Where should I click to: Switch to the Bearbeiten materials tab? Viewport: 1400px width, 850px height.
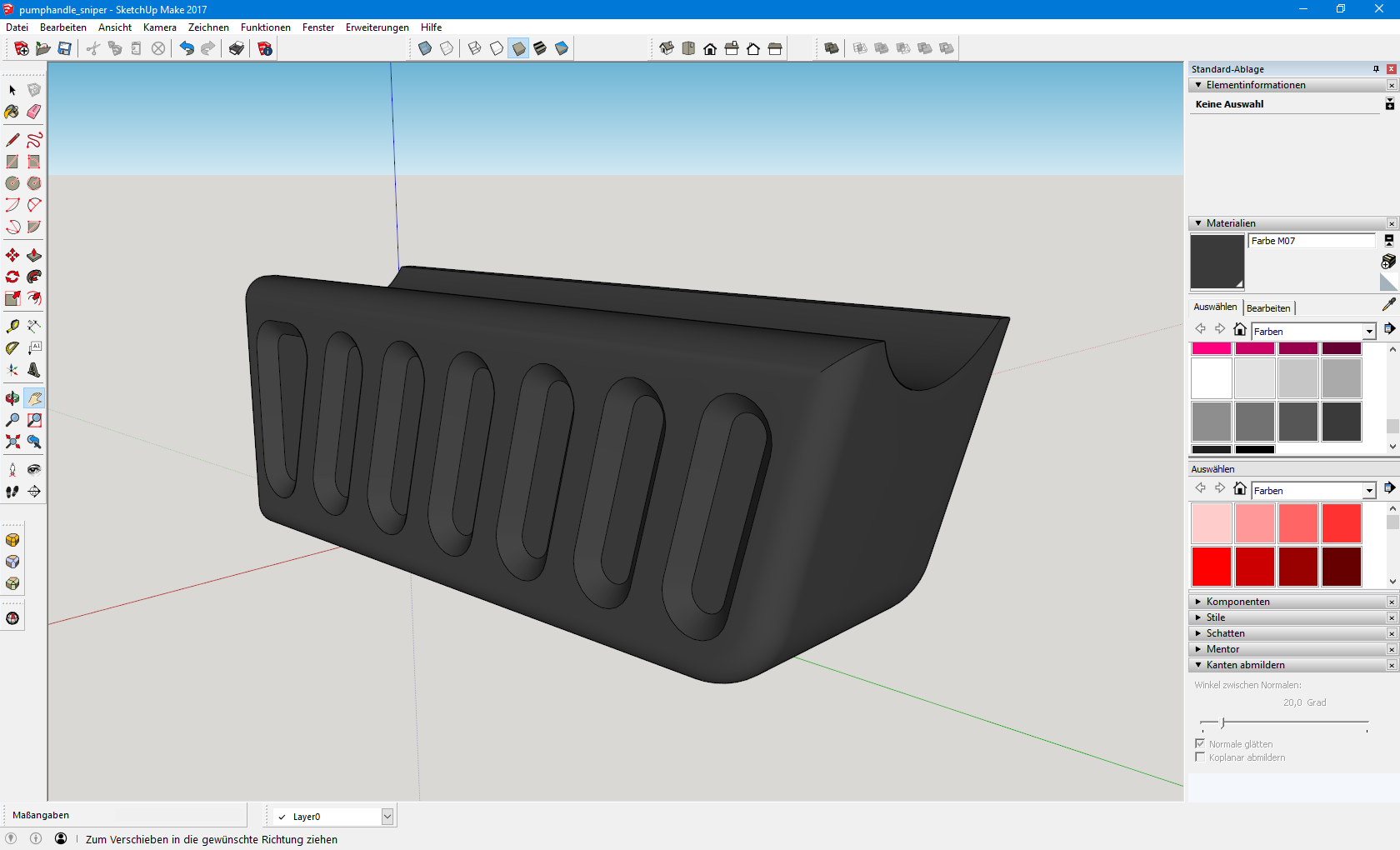click(x=1267, y=308)
